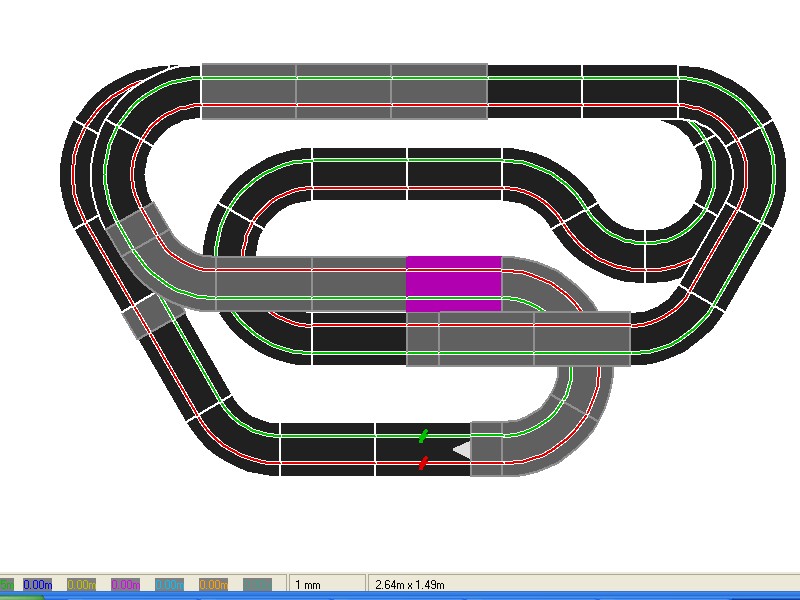Click the cyan lane length indicator
The image size is (800, 600).
point(169,584)
